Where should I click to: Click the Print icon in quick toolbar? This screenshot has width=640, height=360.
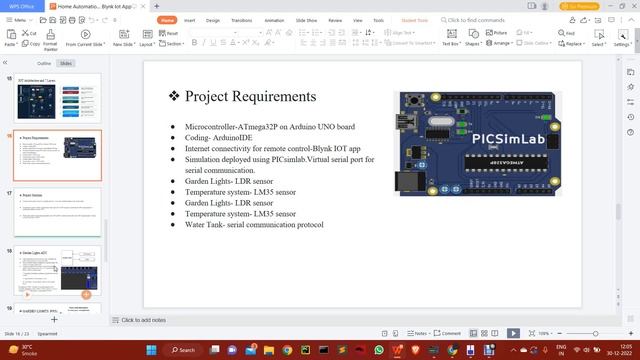[72, 20]
